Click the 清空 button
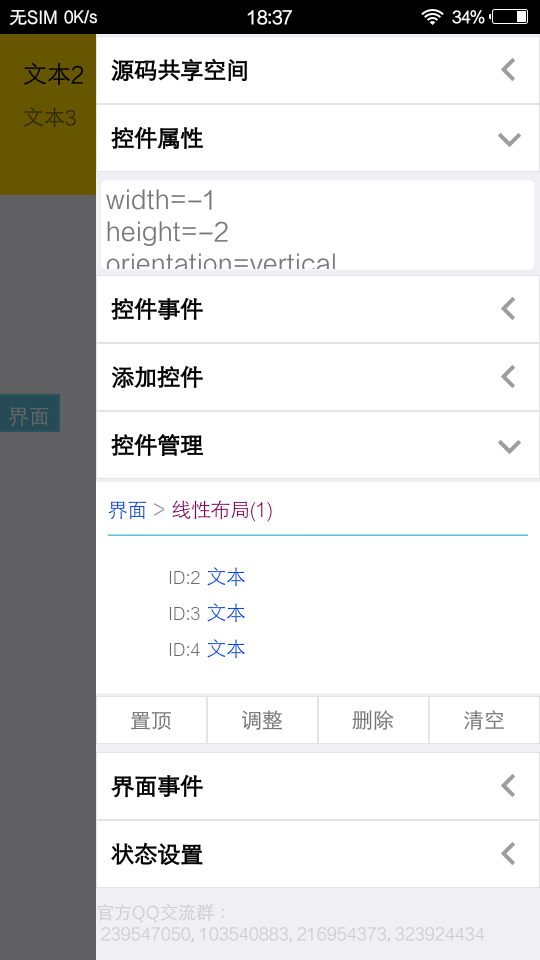Image resolution: width=540 pixels, height=960 pixels. pyautogui.click(x=484, y=720)
